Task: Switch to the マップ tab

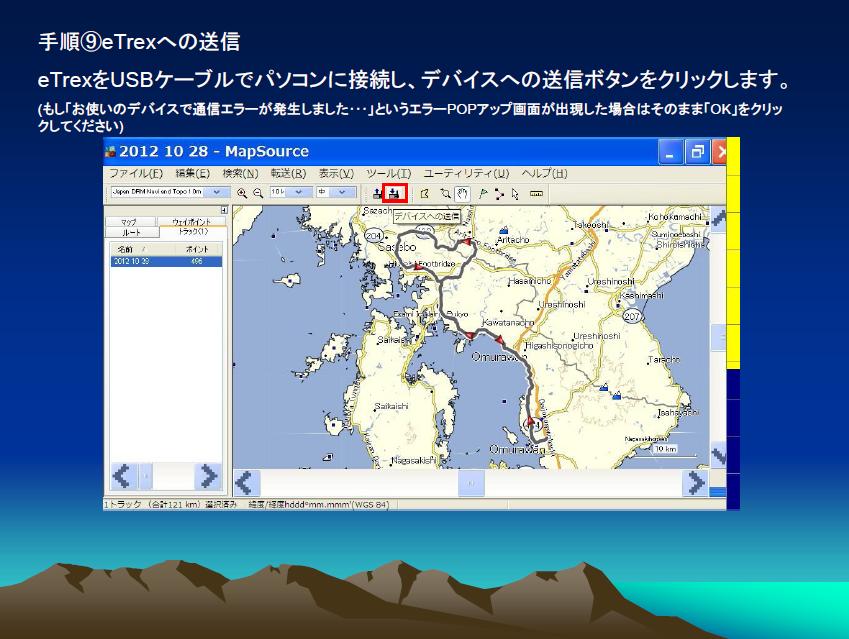Action: (x=130, y=222)
